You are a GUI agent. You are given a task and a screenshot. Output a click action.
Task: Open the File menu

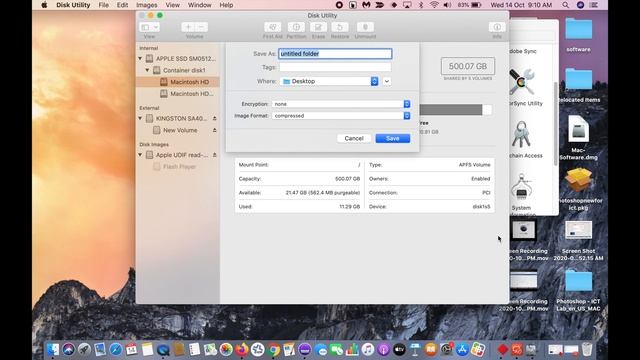pyautogui.click(x=103, y=5)
